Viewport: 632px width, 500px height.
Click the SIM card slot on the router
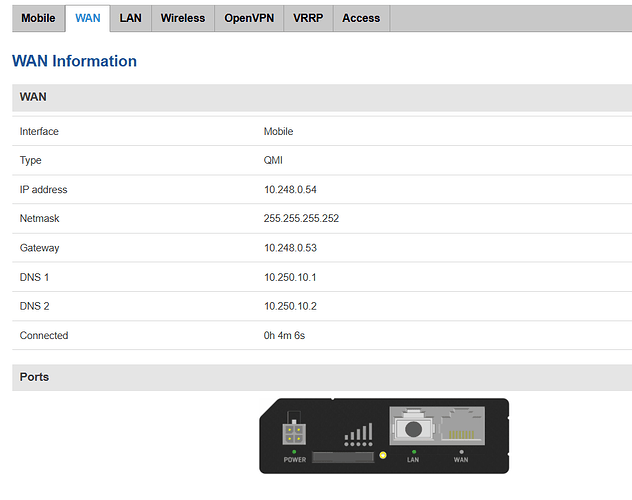340,457
